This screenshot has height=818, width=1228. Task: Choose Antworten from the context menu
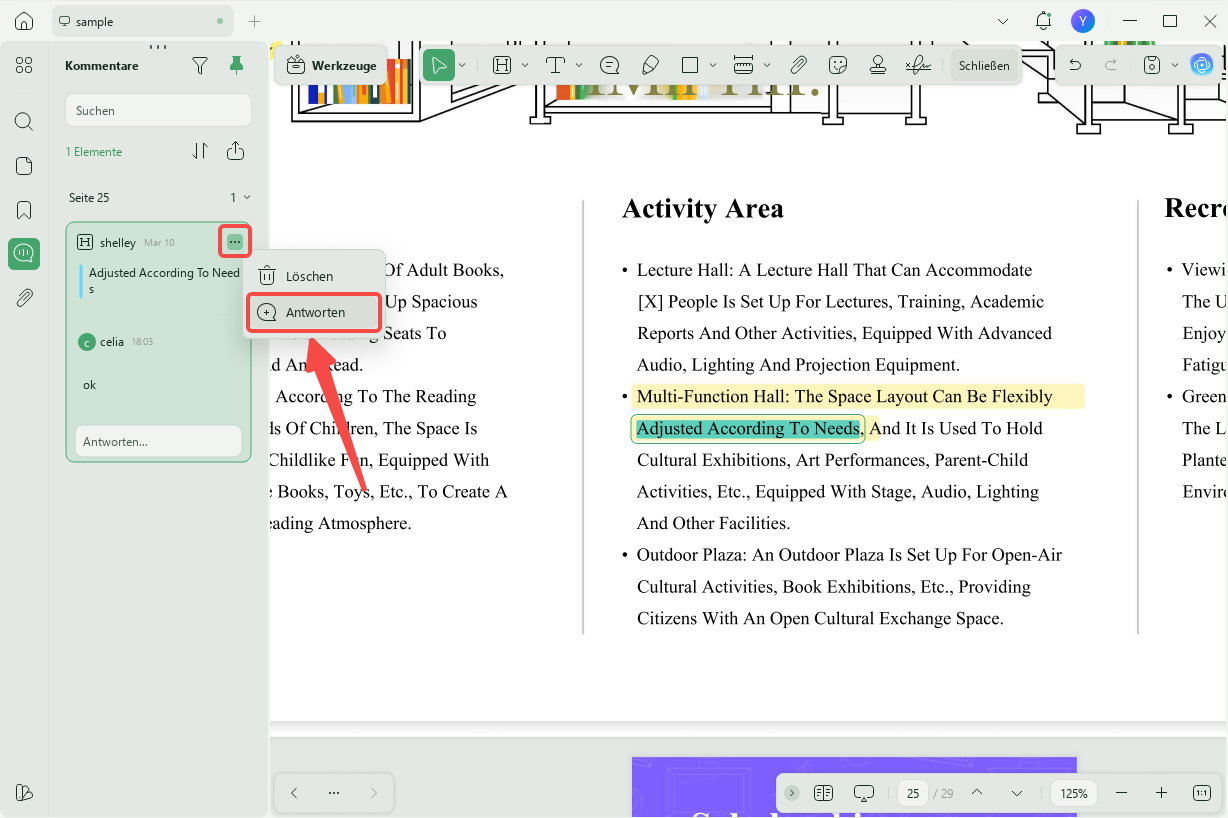tap(314, 312)
